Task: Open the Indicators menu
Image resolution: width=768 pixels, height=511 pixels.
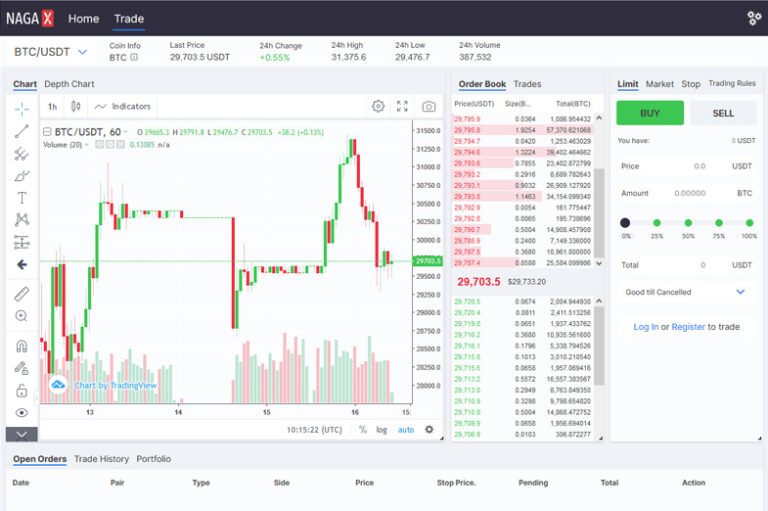Action: click(122, 106)
